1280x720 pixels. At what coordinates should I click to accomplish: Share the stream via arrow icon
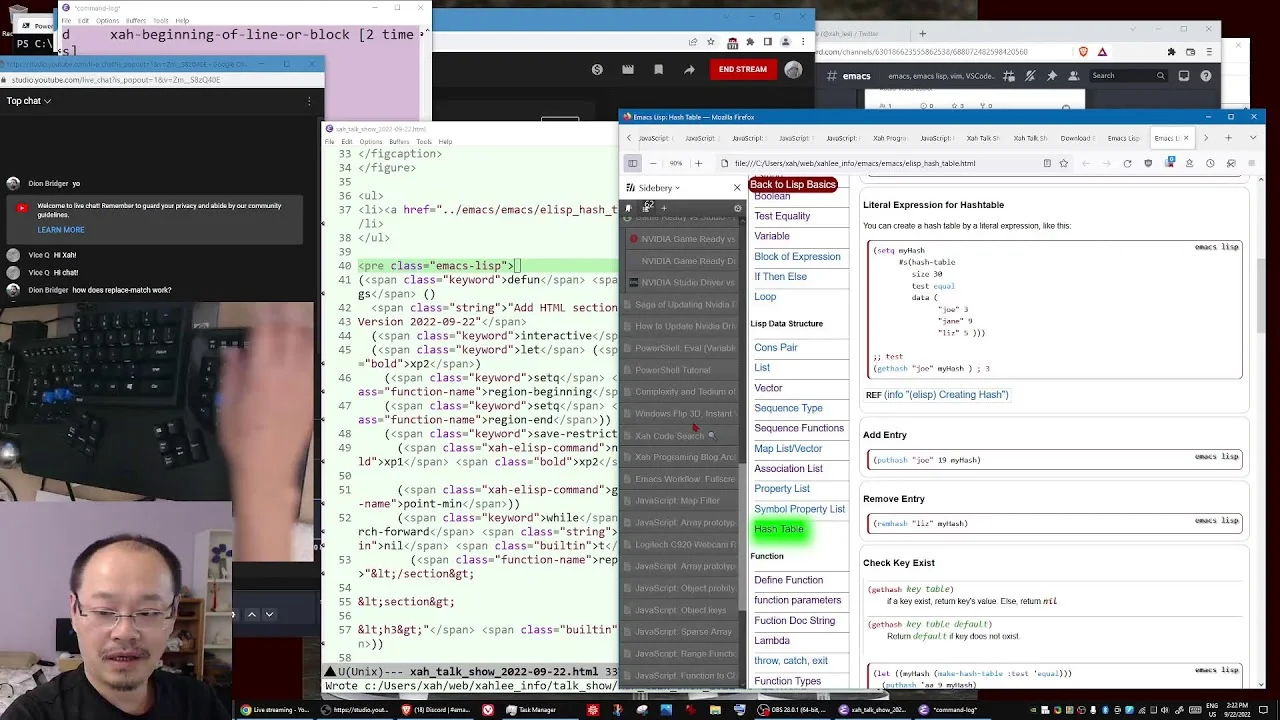click(689, 70)
